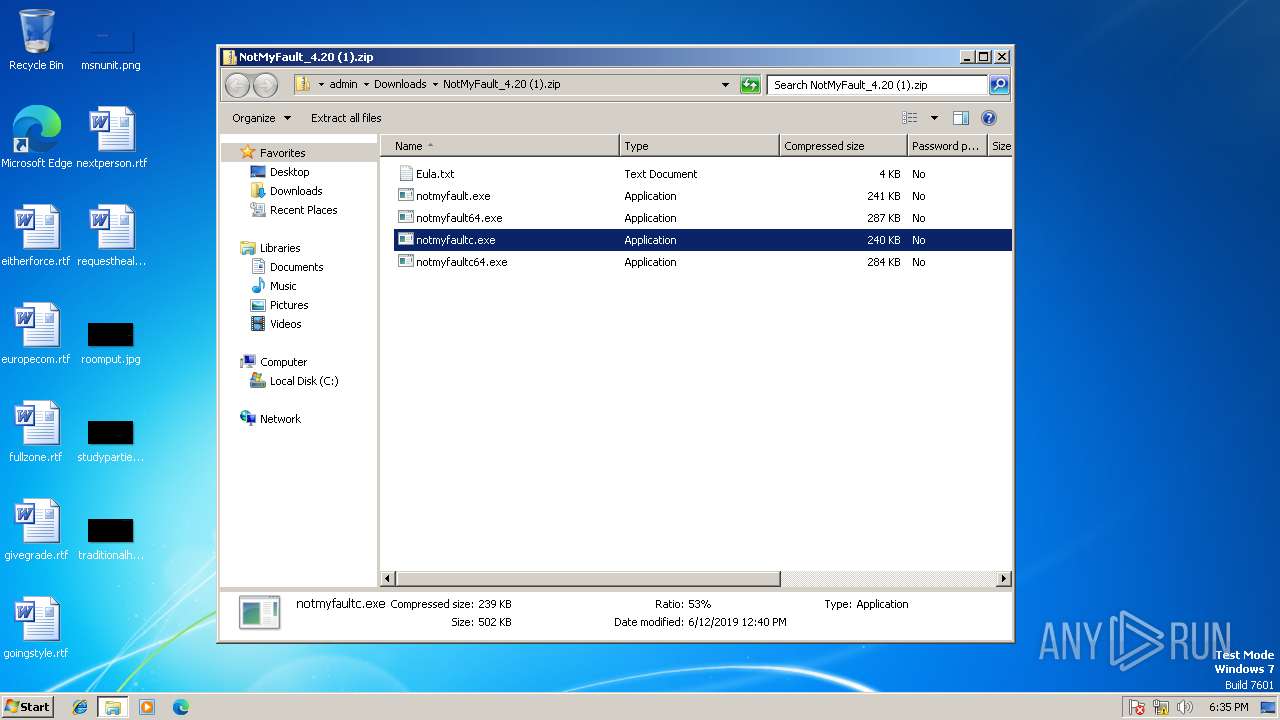This screenshot has width=1280, height=720.
Task: Open Music library in sidebar
Action: pos(283,286)
